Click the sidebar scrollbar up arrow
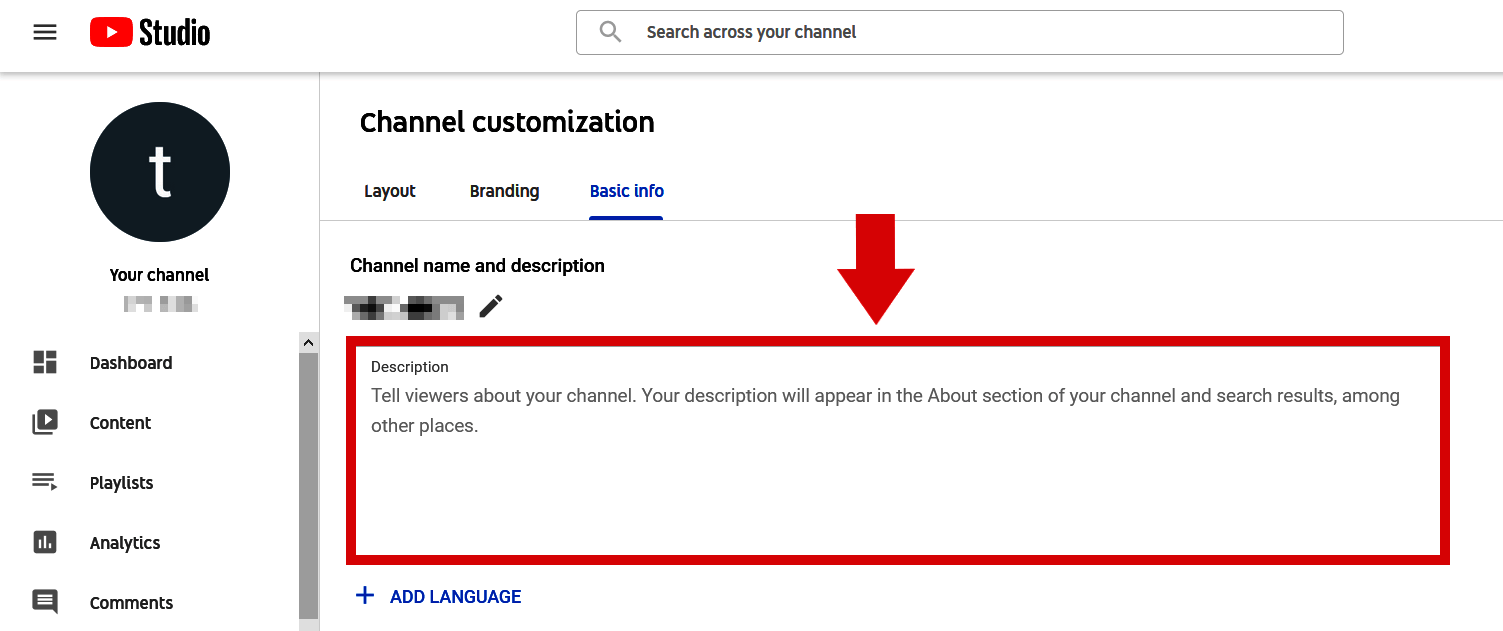The width and height of the screenshot is (1503, 631). point(308,341)
